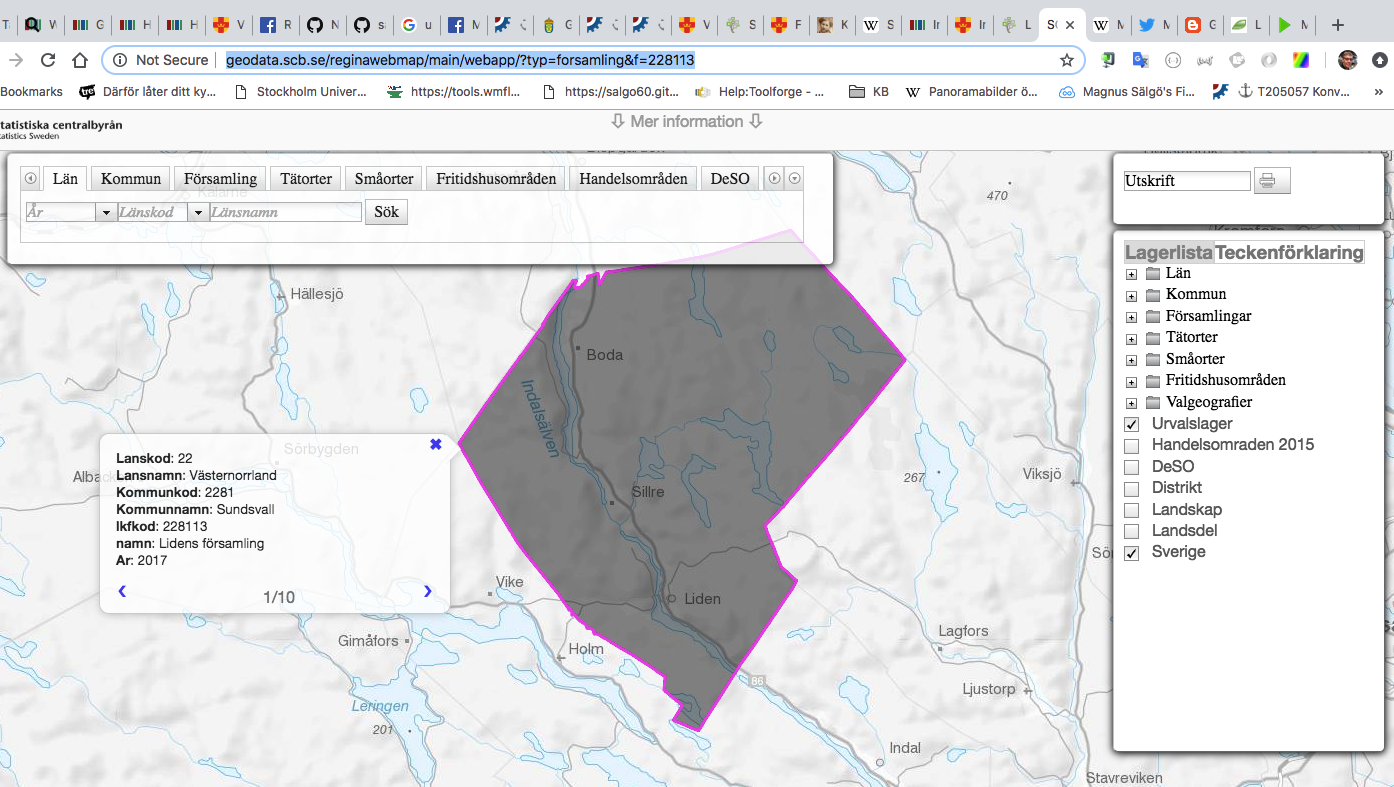The height and width of the screenshot is (787, 1394).
Task: Expand the Församlingar layer folder
Action: point(1131,317)
